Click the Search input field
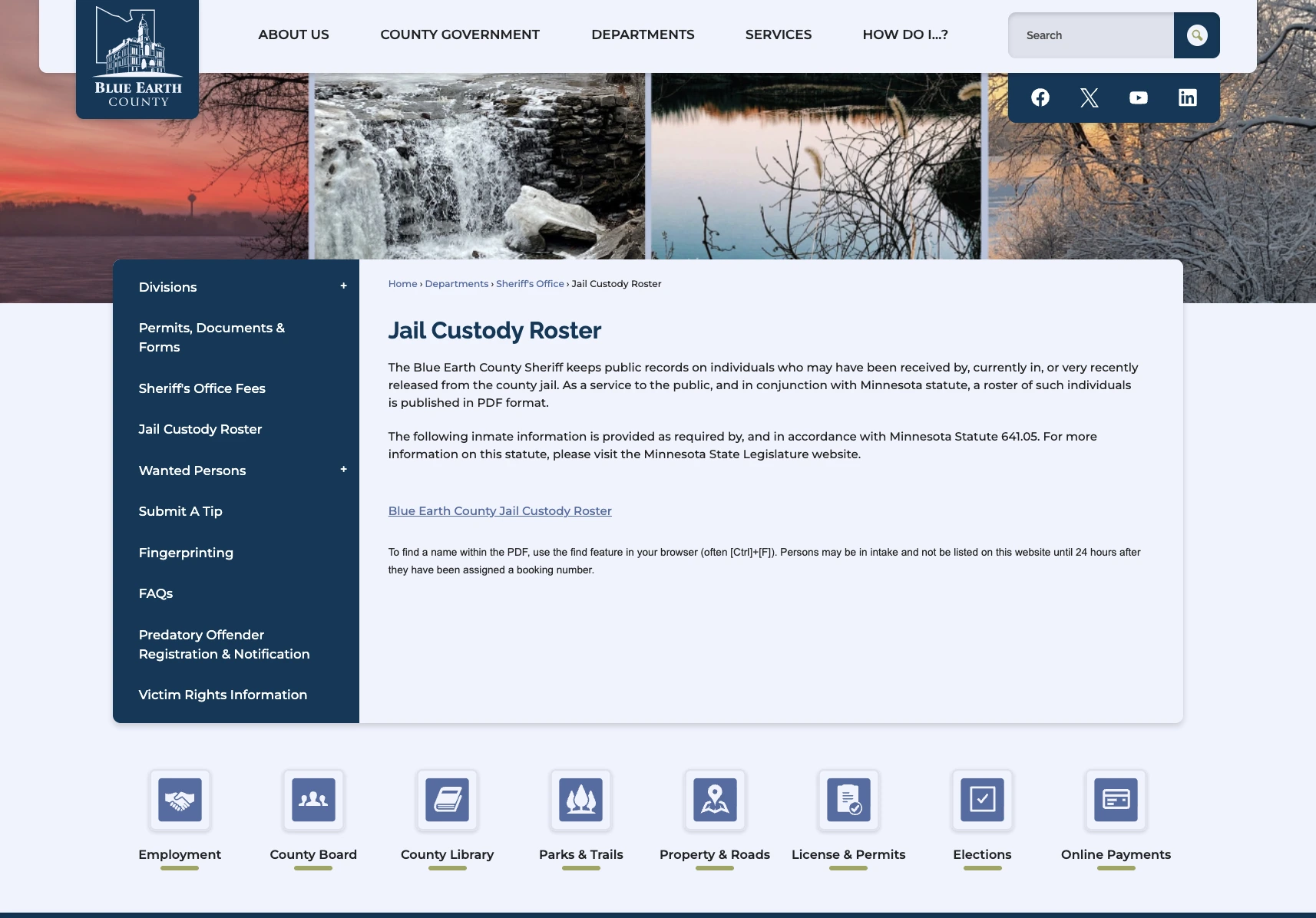 pos(1090,35)
